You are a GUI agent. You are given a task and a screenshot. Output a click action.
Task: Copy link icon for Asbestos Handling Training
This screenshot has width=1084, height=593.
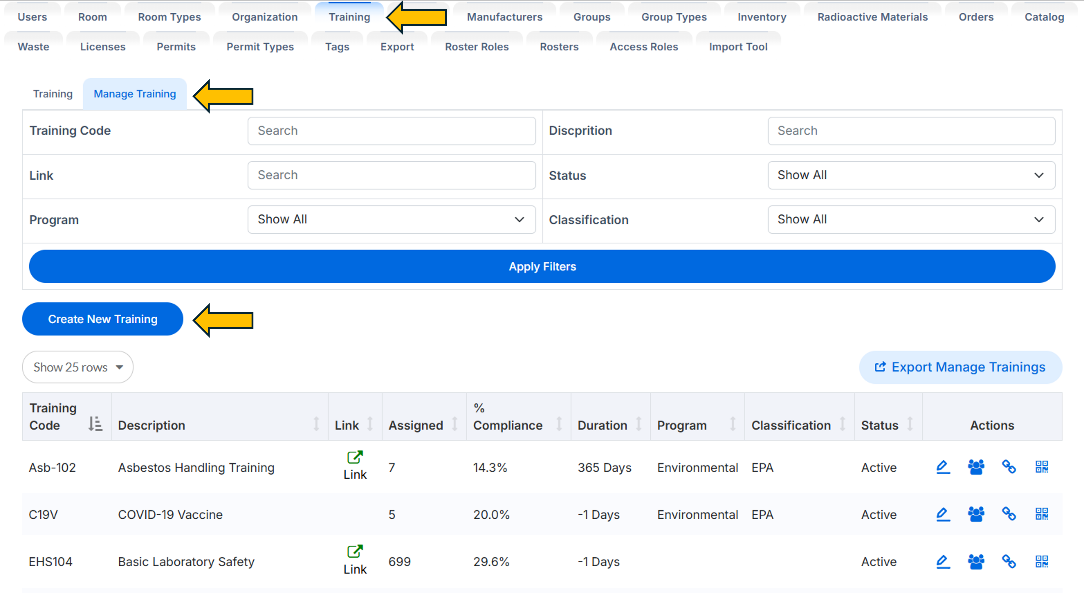click(x=1009, y=468)
